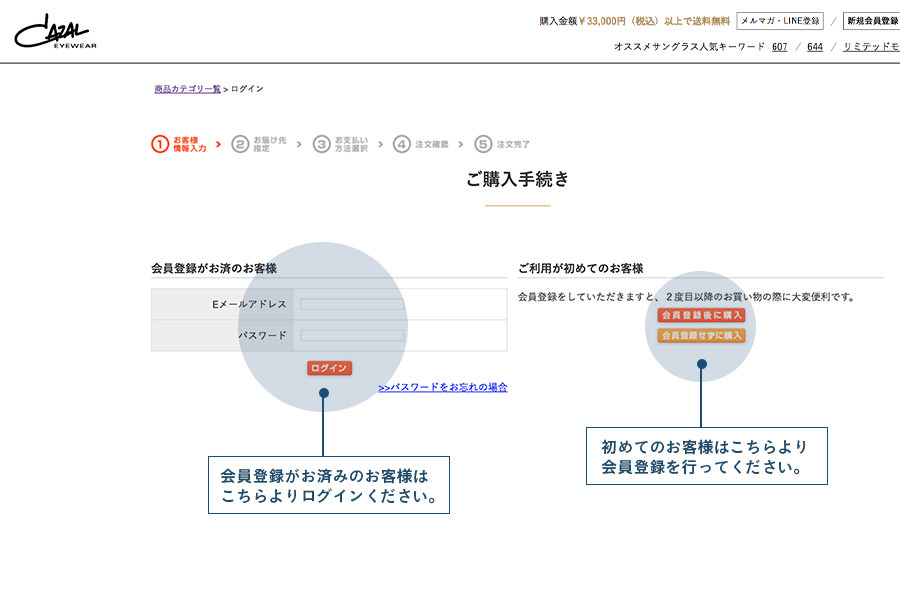This screenshot has width=900, height=600.
Task: Open keyword link 607
Action: 779,47
